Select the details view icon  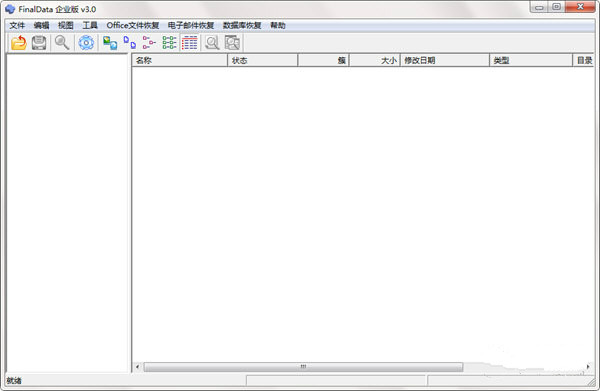[189, 43]
